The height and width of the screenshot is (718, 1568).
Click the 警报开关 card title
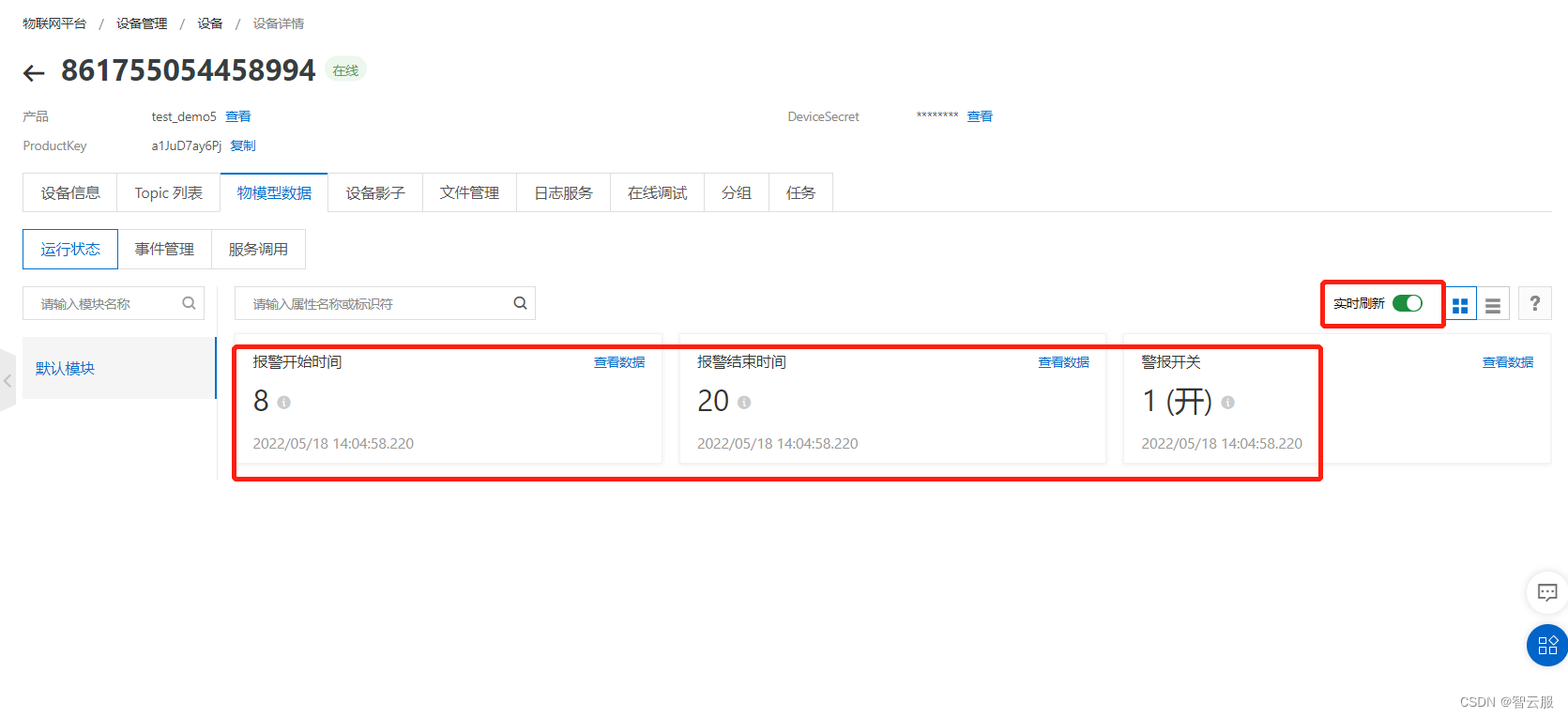click(1171, 362)
